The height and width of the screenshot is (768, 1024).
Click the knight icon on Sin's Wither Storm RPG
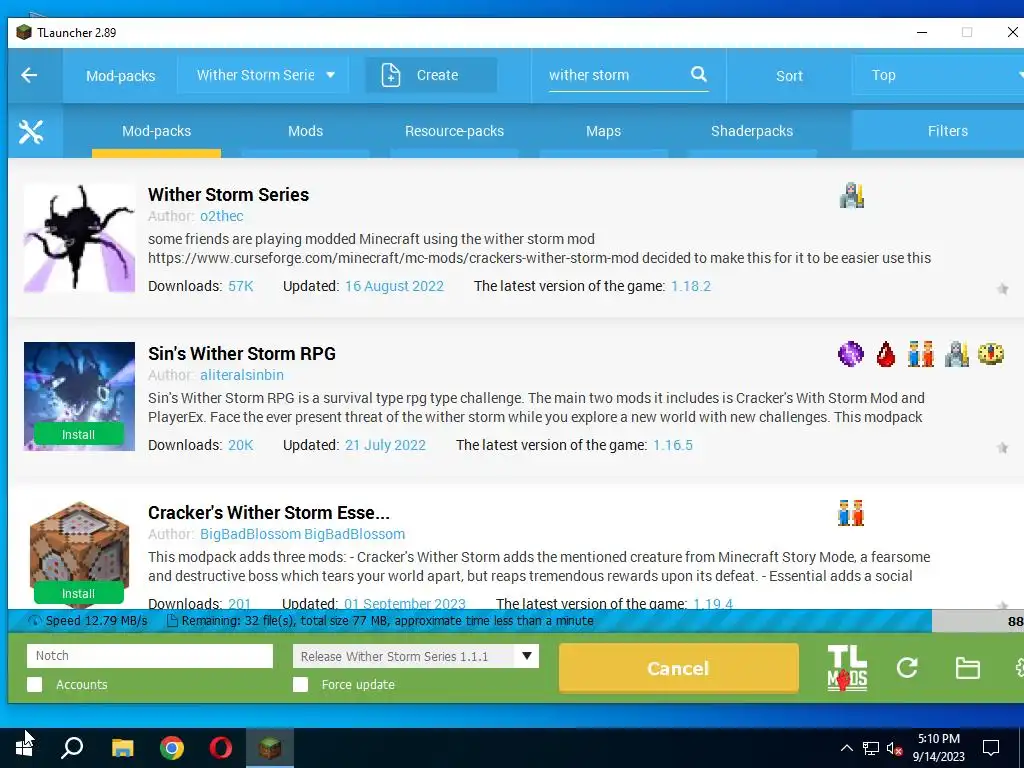956,354
